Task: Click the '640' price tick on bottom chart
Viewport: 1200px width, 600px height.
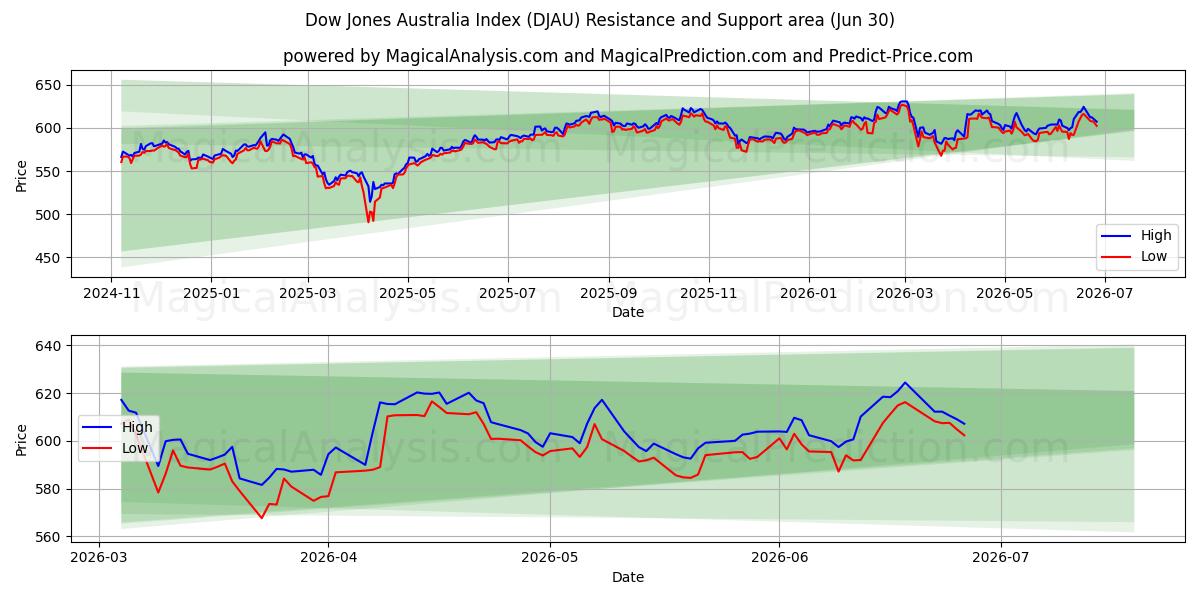Action: point(50,346)
